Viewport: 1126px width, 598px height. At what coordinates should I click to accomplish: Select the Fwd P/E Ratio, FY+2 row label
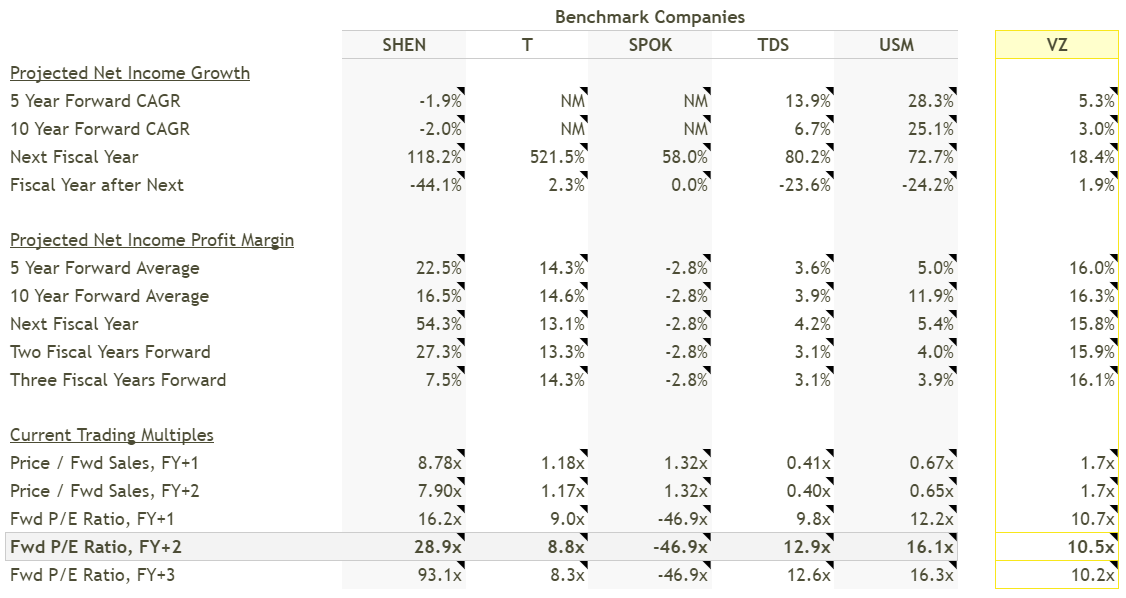(98, 547)
